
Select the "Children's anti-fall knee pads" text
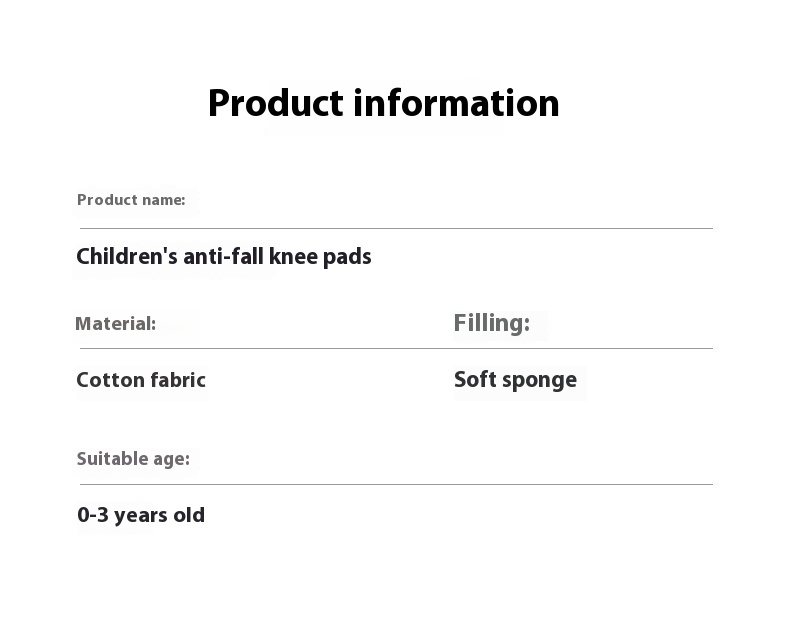tap(223, 257)
